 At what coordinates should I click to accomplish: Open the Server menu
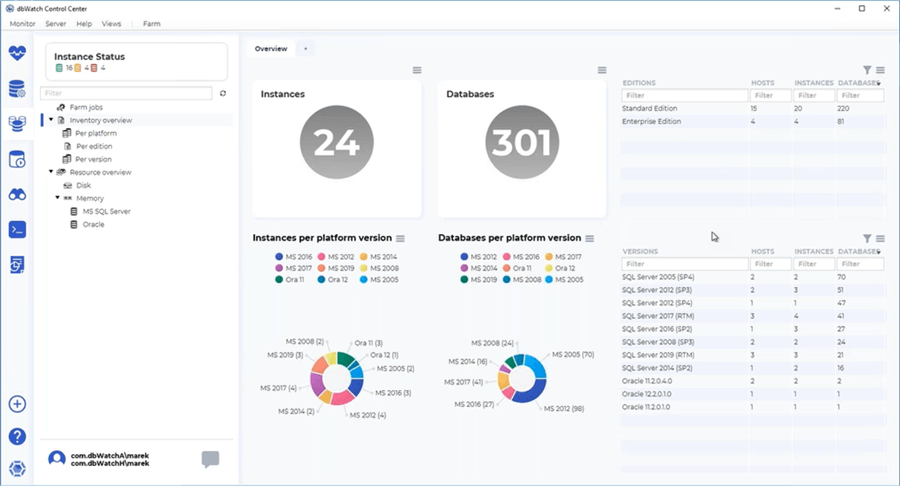pyautogui.click(x=56, y=24)
